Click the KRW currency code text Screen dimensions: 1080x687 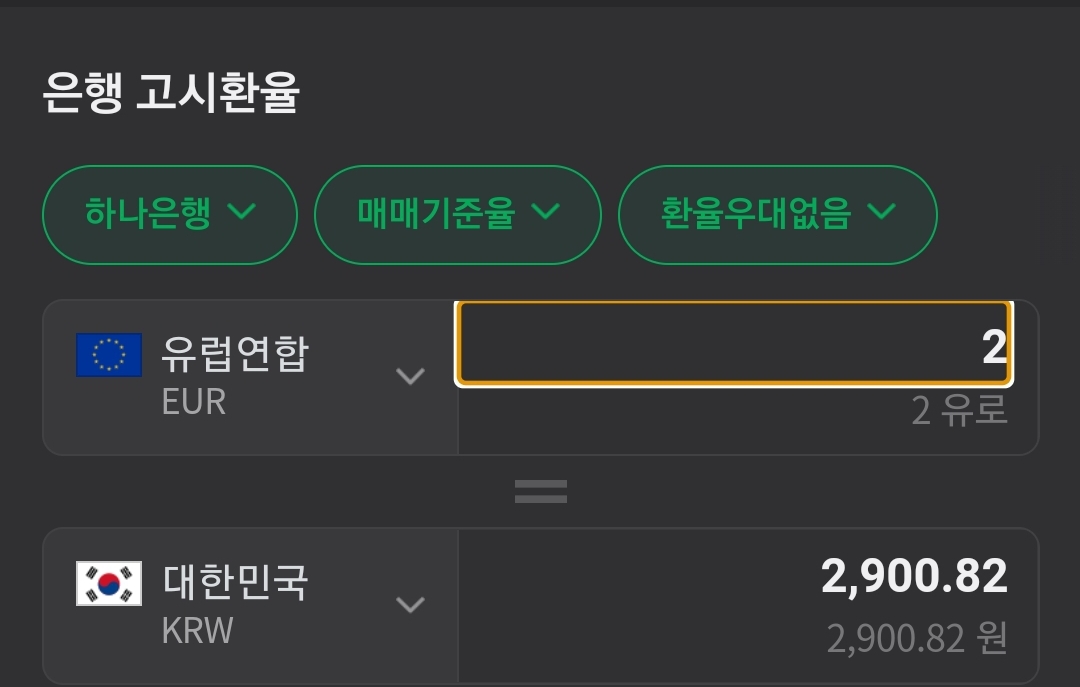[197, 631]
